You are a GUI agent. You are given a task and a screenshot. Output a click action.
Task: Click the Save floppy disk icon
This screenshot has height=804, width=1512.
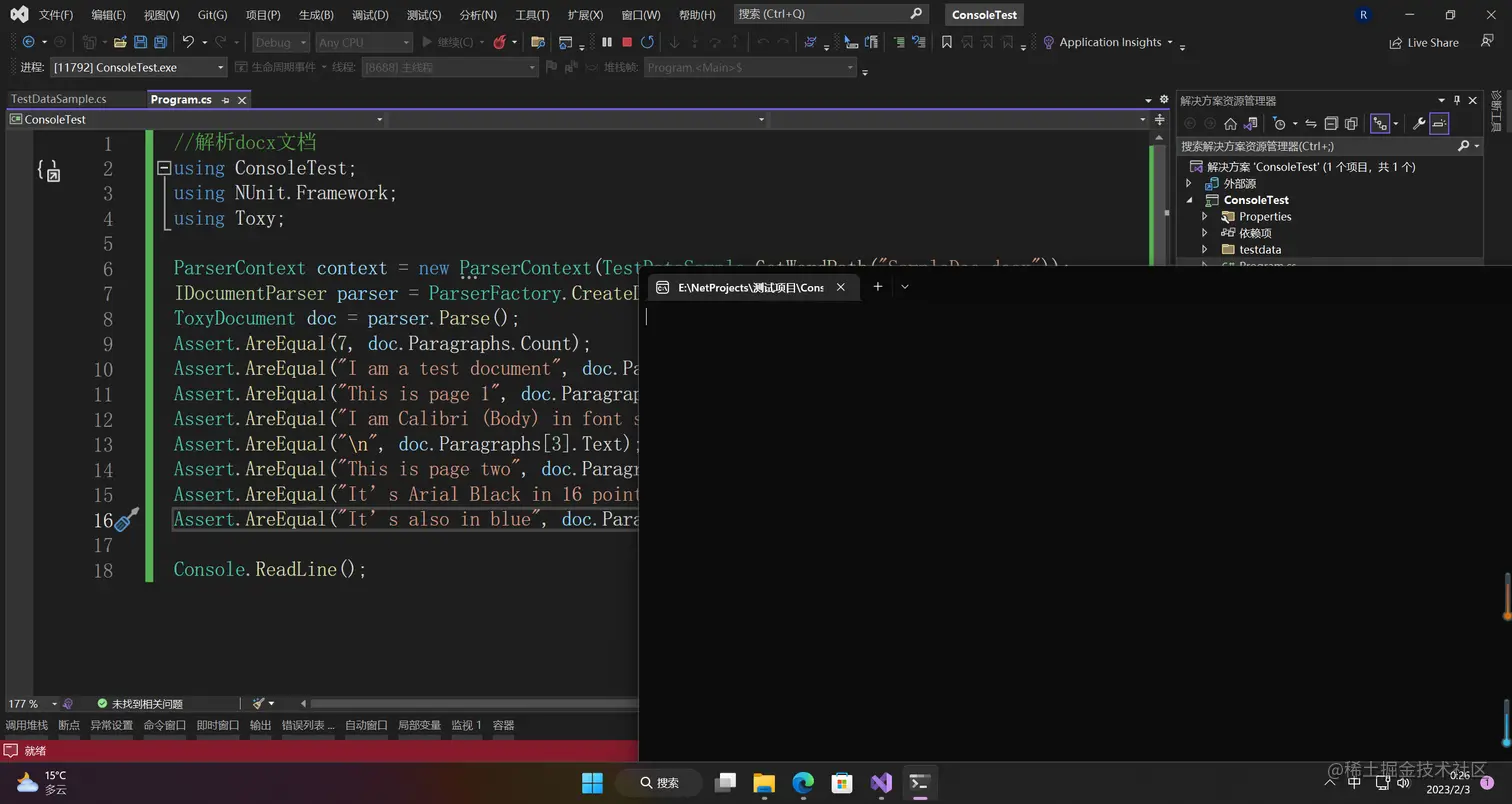click(140, 42)
